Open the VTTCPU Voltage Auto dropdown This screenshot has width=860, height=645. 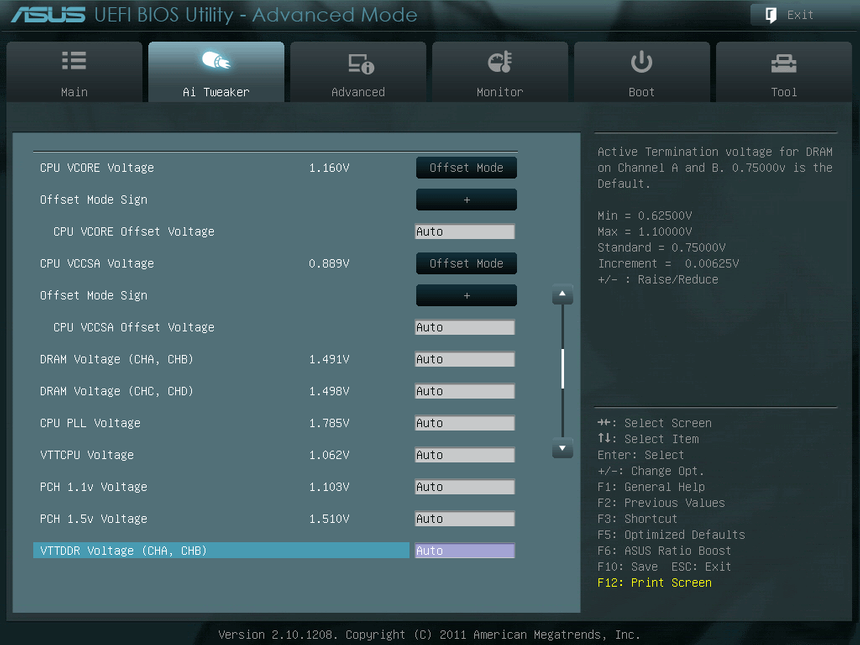click(x=464, y=455)
